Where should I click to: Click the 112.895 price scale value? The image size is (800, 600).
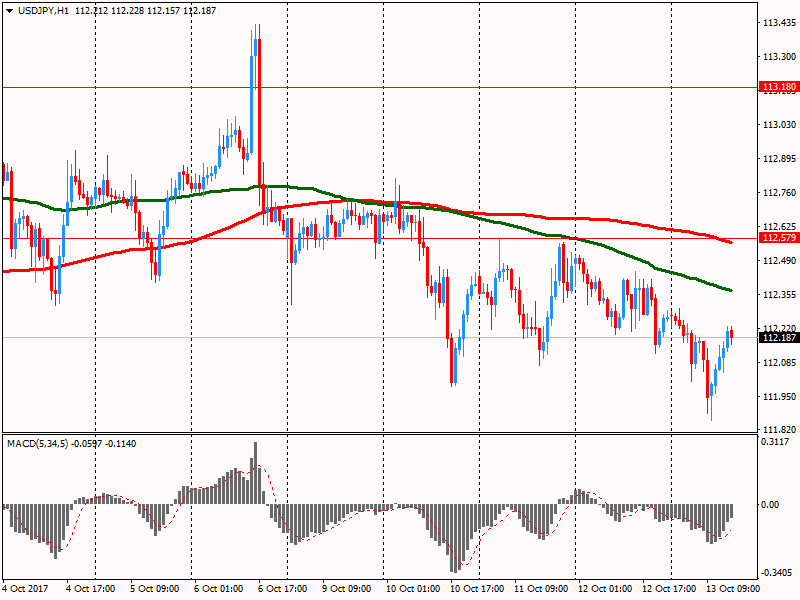(779, 159)
